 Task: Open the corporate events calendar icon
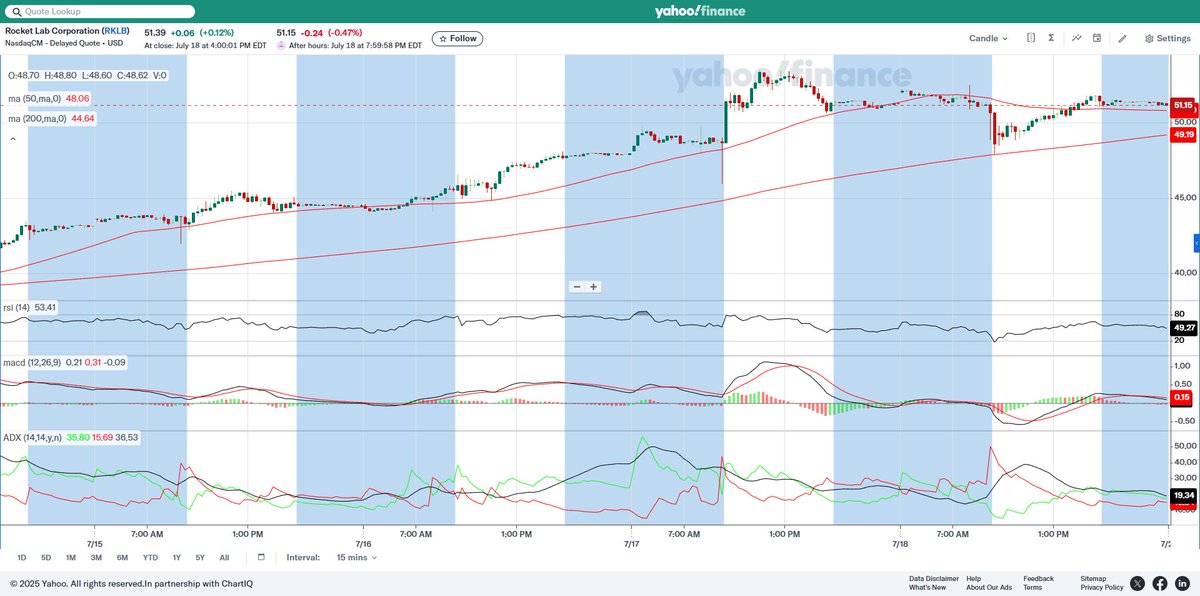(1097, 38)
